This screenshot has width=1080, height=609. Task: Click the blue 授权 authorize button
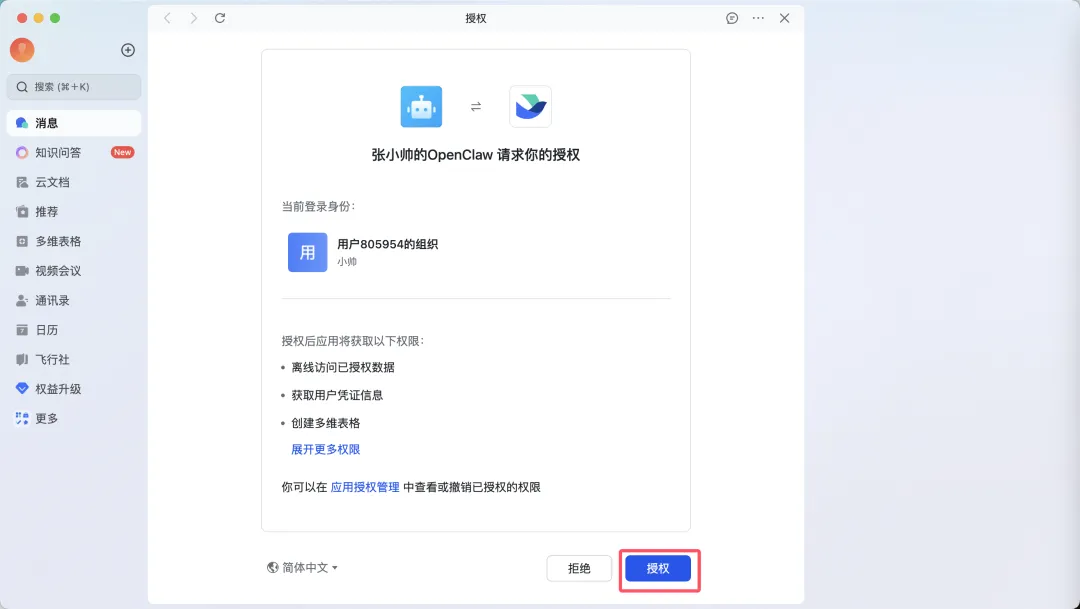[658, 568]
